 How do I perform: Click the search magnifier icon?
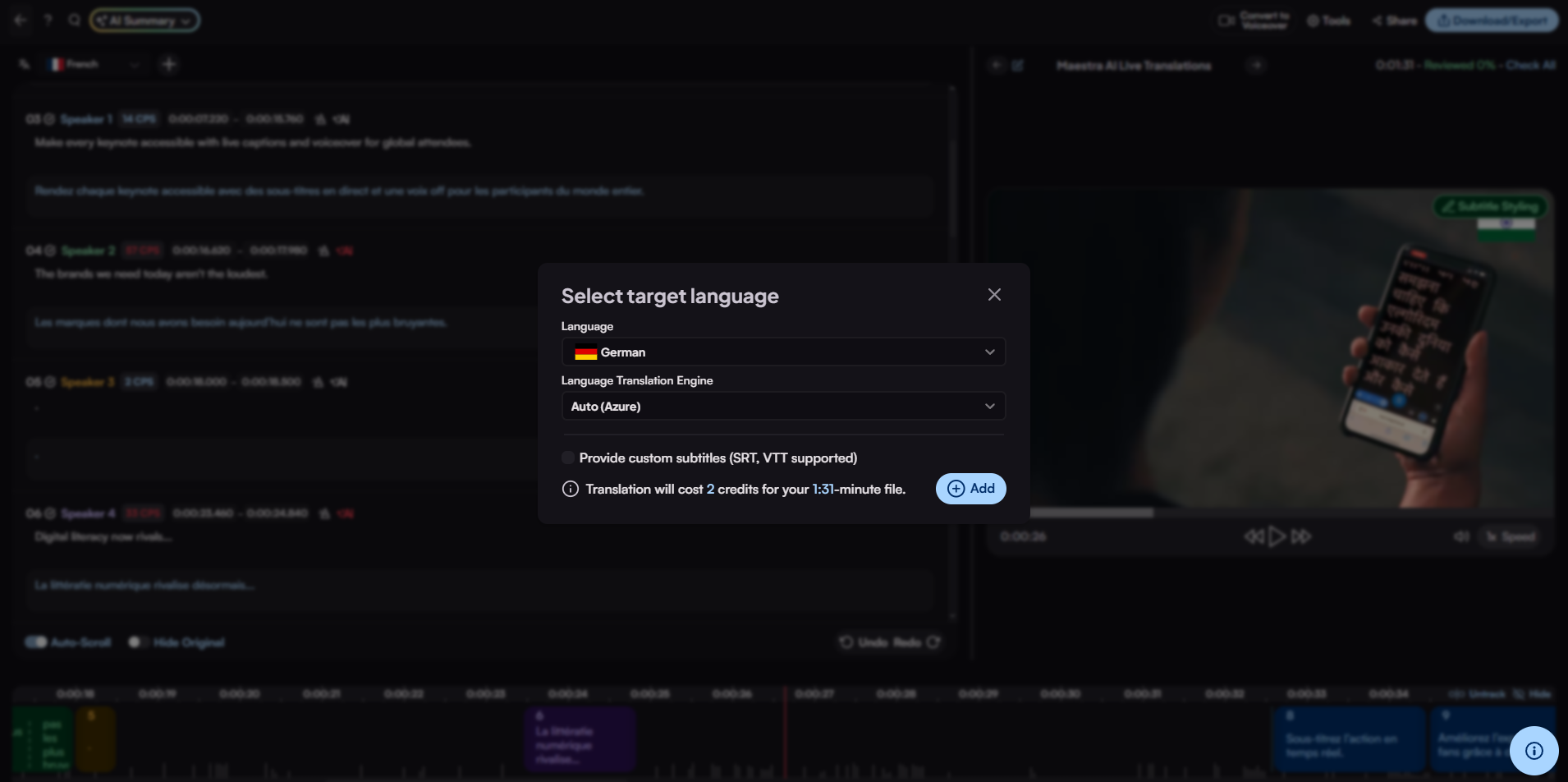click(75, 21)
